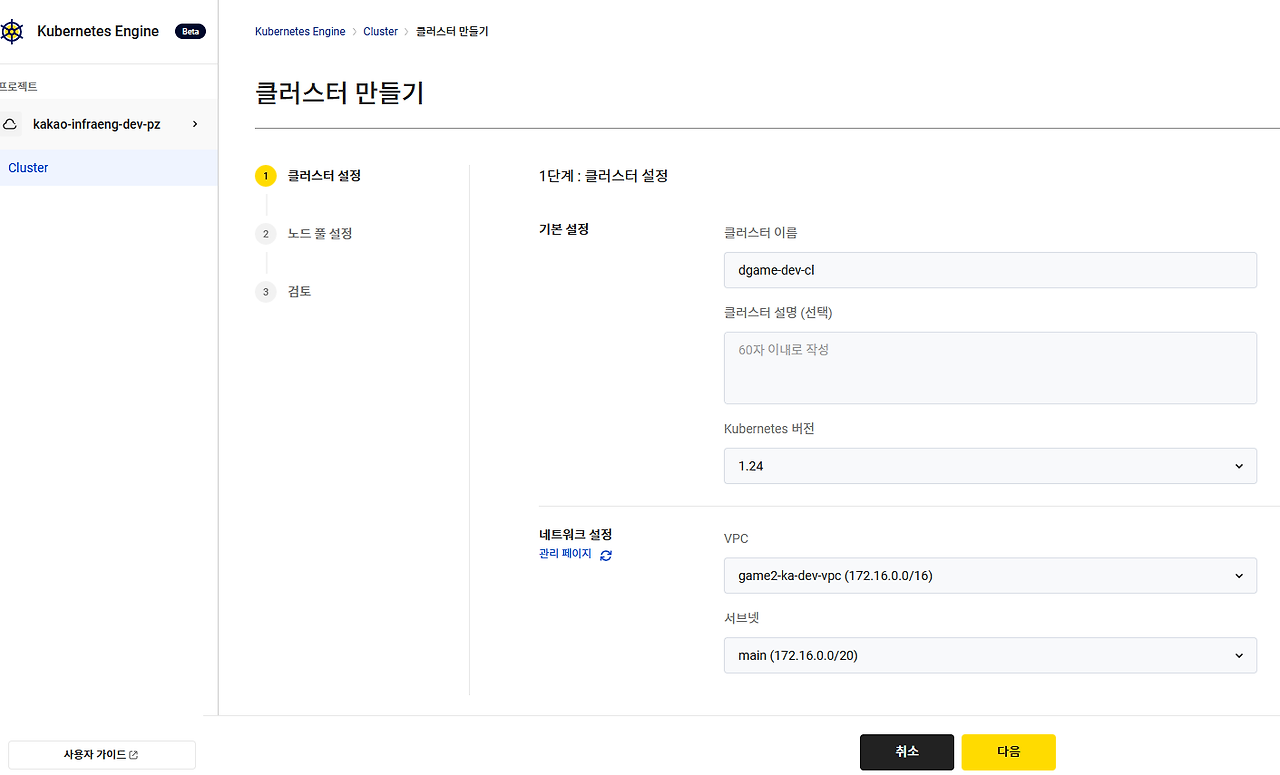Click the 1단계 : 클러스터 설정 heading

(x=603, y=176)
